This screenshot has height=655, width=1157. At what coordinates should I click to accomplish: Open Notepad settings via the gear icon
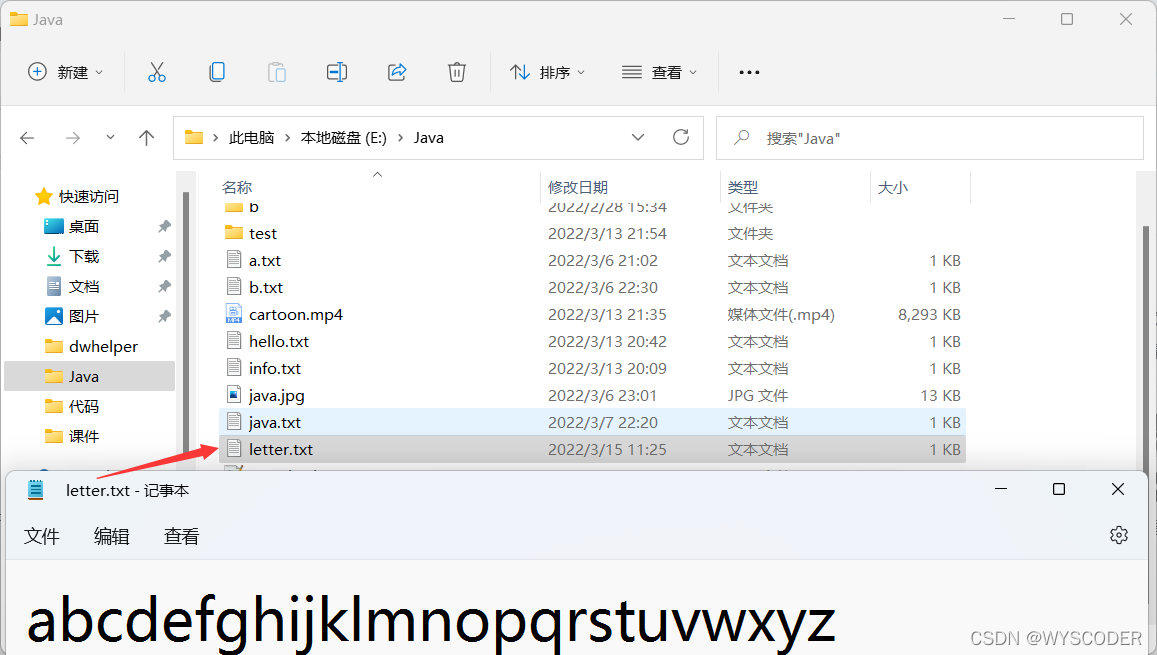pos(1118,535)
